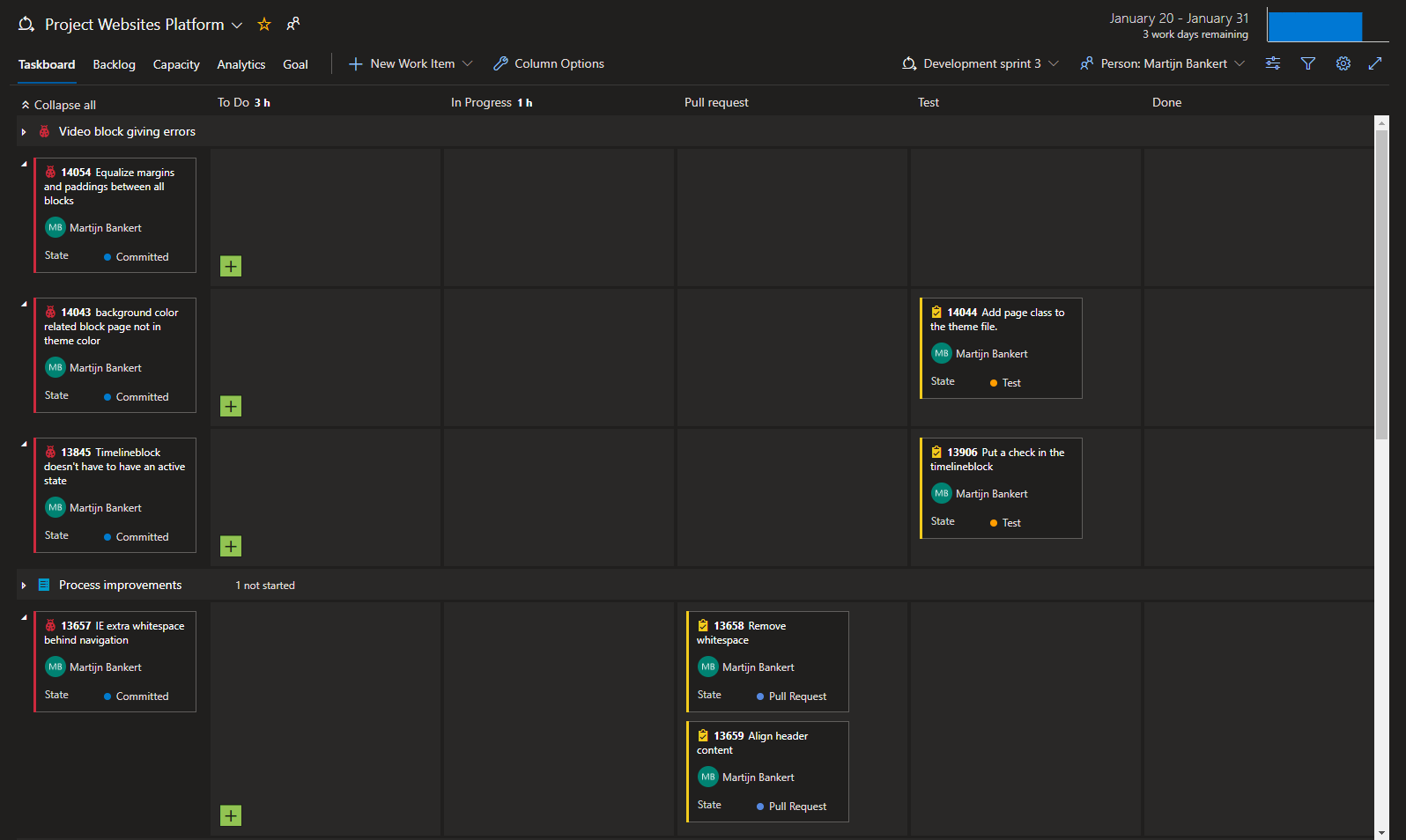The image size is (1406, 840).
Task: Open Person: Martijn Bankert filter dropdown
Action: pyautogui.click(x=1163, y=63)
